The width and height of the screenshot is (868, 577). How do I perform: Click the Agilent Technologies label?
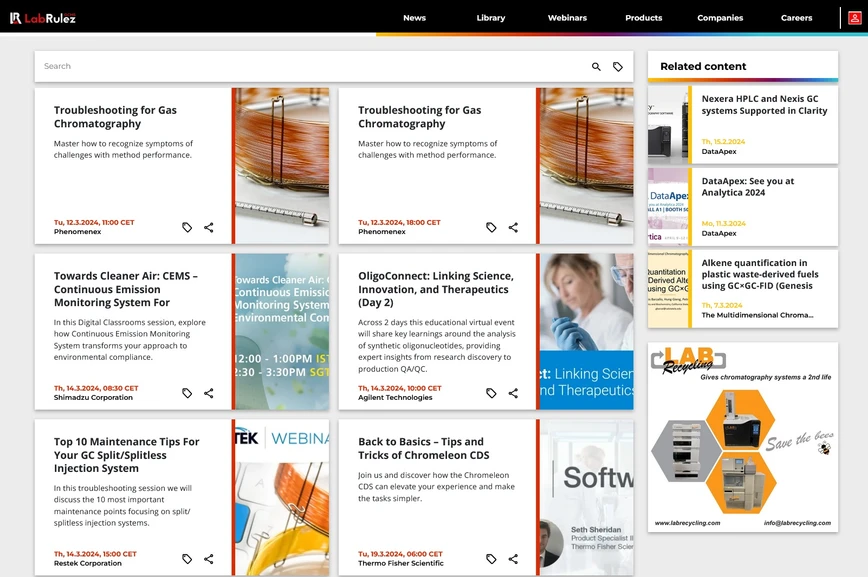tap(395, 398)
